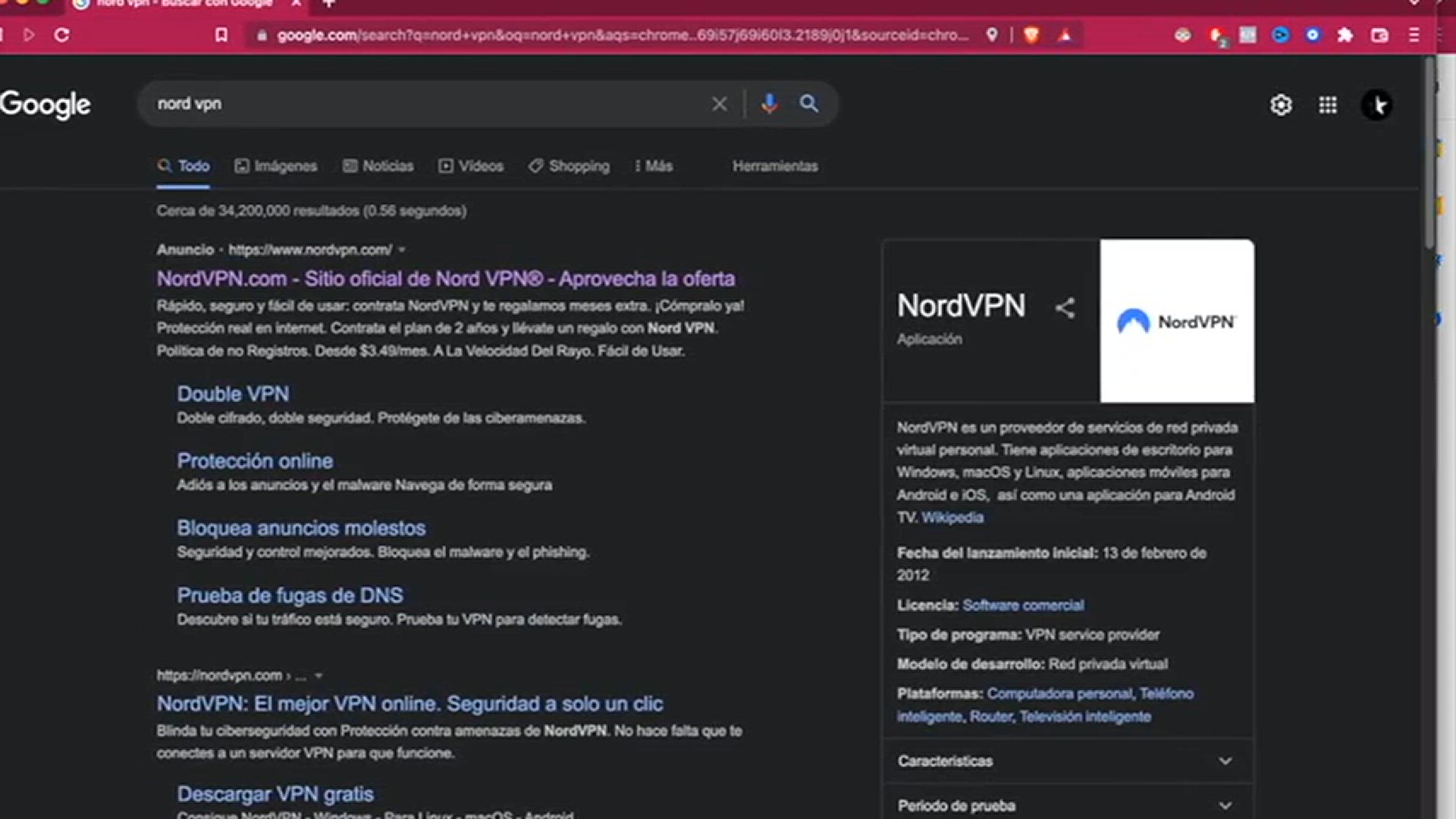Open a new tab with plus button
Image resolution: width=1456 pixels, height=819 pixels.
point(328,4)
